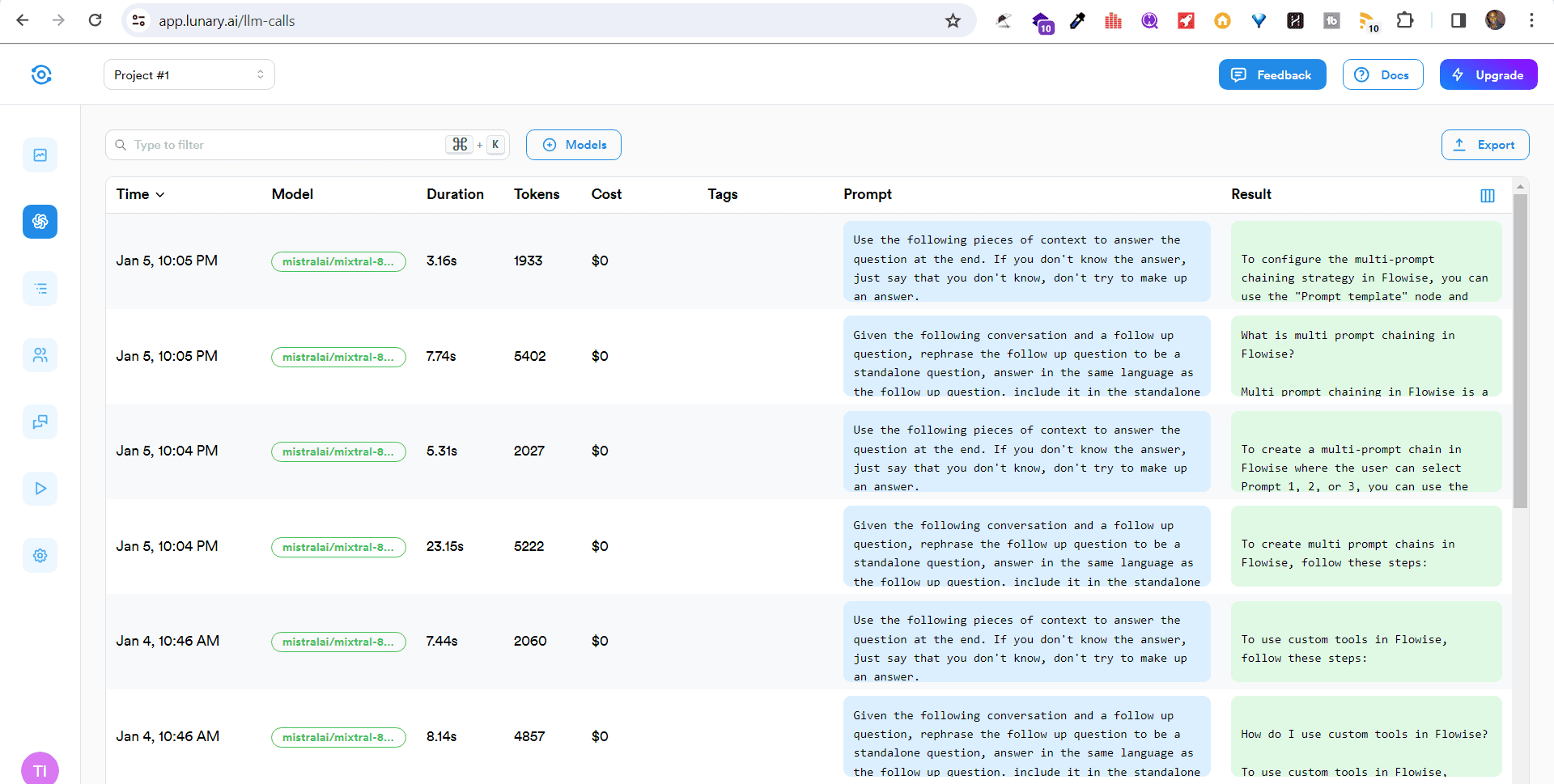Screen dimensions: 1554x784
Task: Open the column settings icon above the table
Action: 1488,195
